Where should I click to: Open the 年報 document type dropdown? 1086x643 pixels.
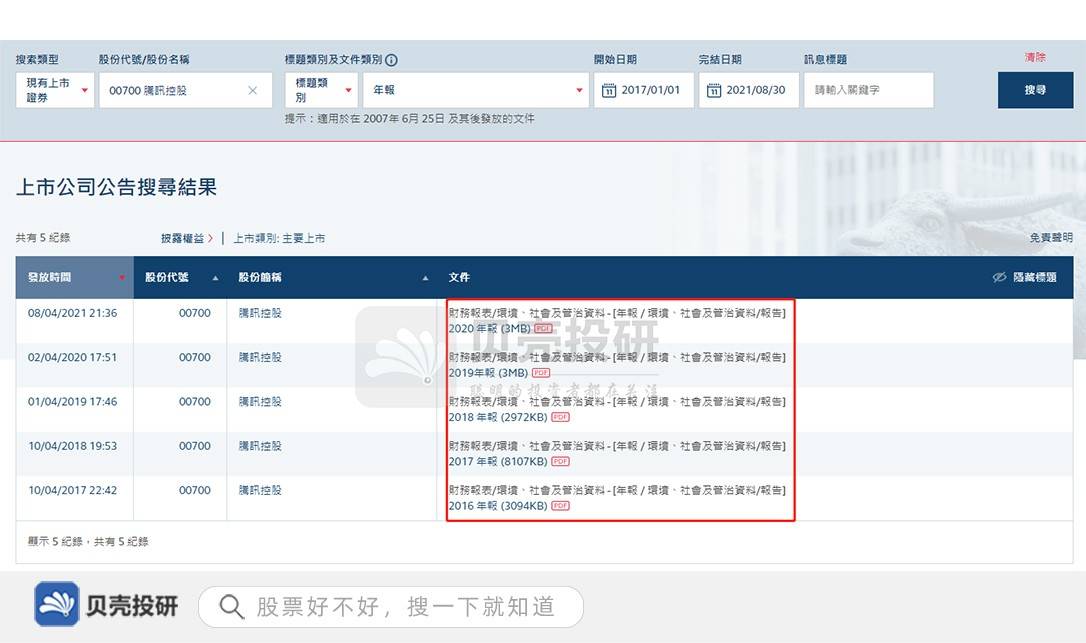[476, 90]
